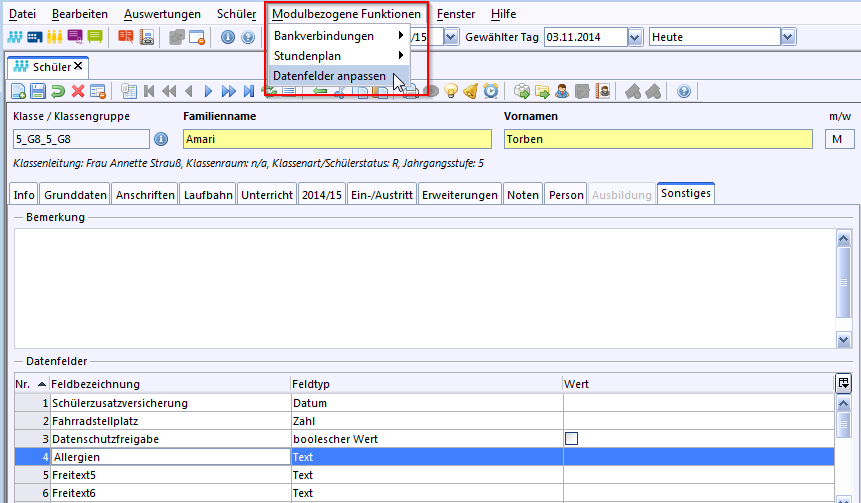861x503 pixels.
Task: Close the Schüler document tab
Action: coord(79,66)
